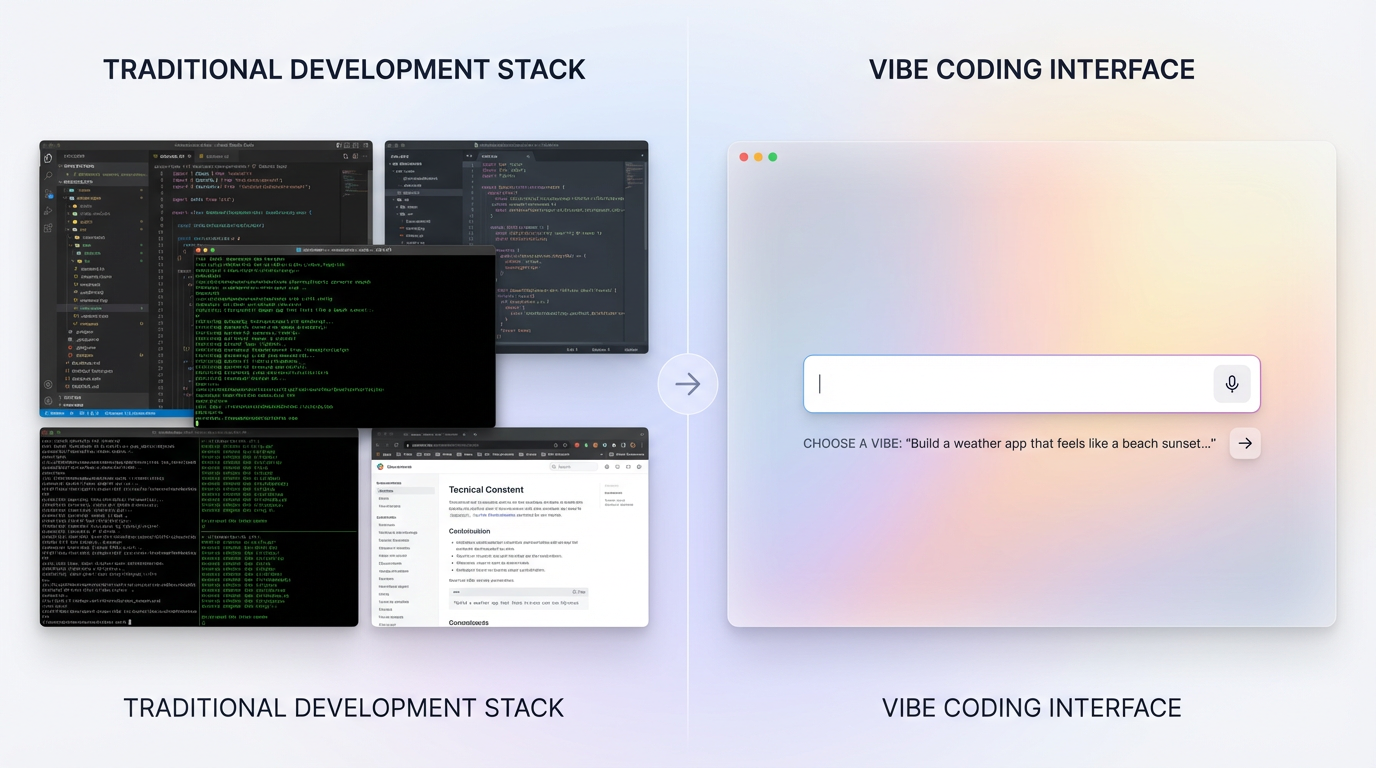Activate the microphone icon in the vibe input box
1376x768 pixels.
tap(1231, 384)
